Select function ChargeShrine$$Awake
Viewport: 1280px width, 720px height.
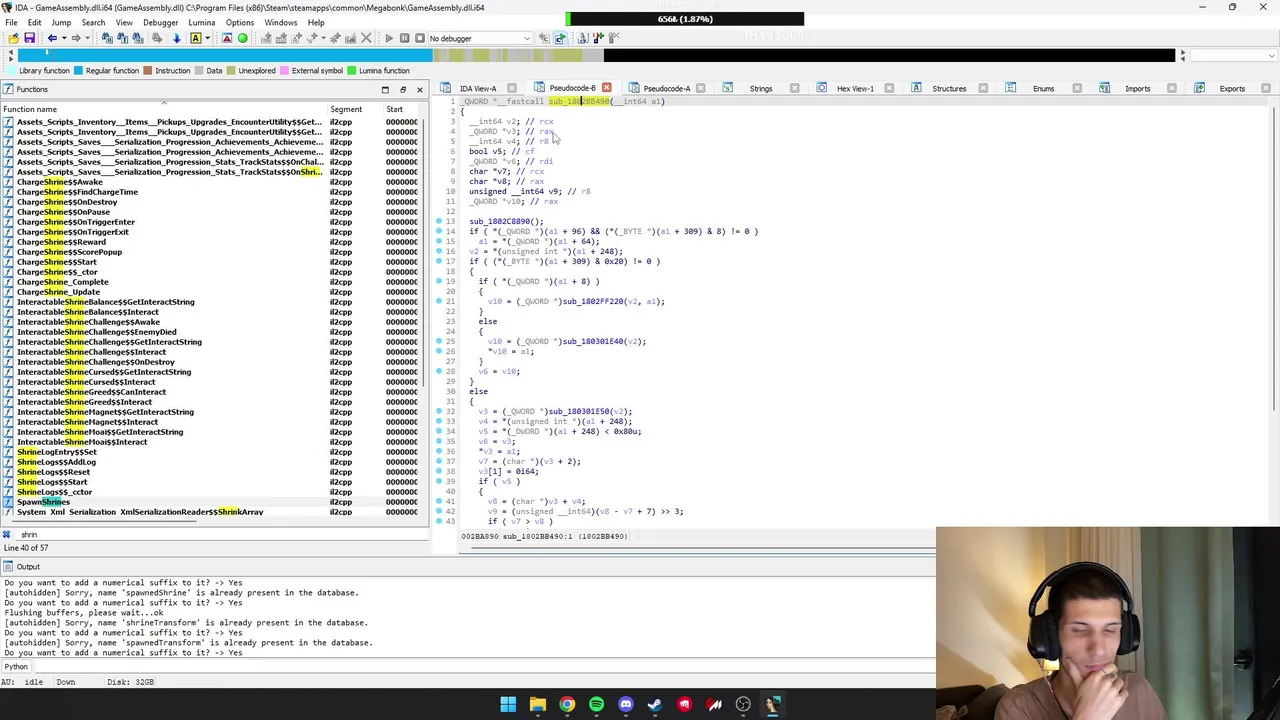[x=60, y=182]
